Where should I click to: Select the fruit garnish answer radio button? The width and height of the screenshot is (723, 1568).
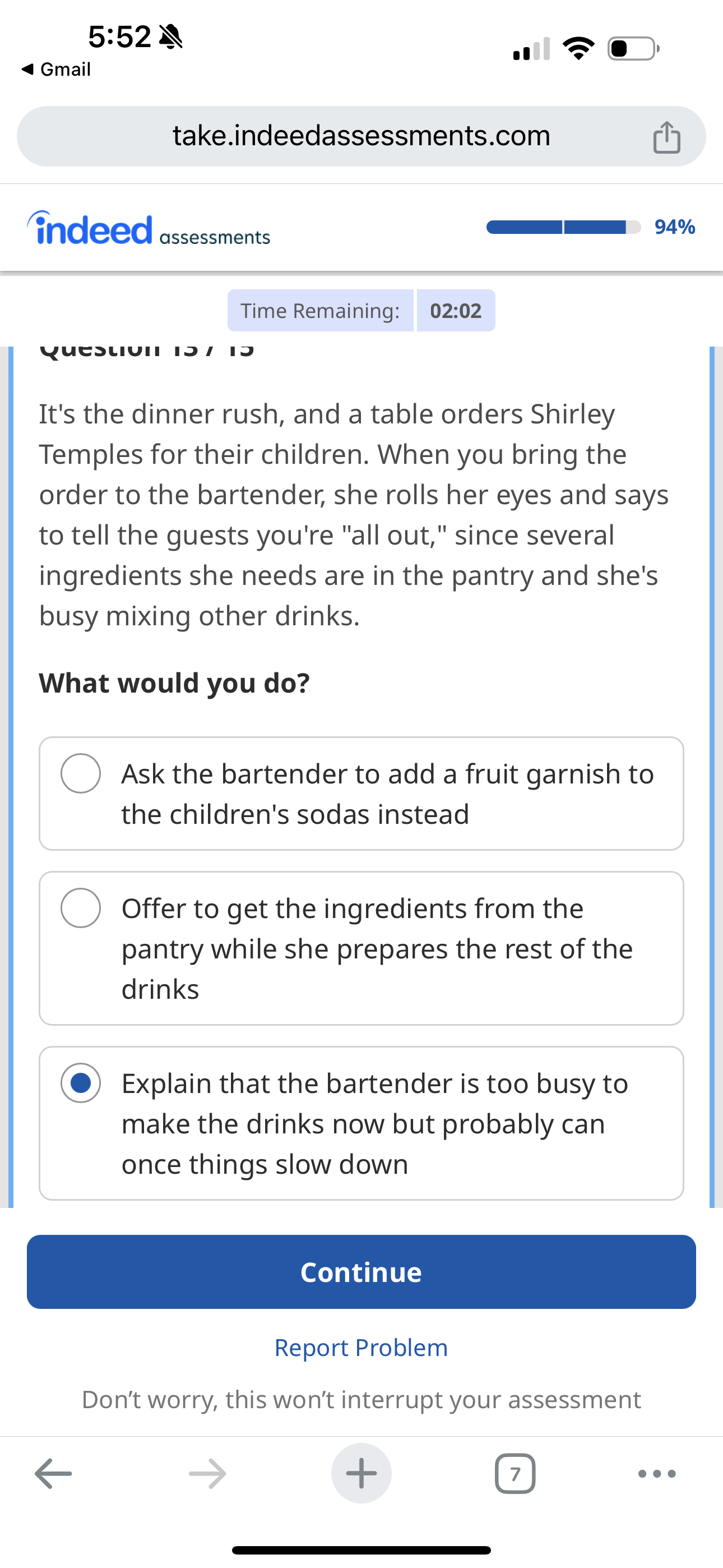(81, 773)
